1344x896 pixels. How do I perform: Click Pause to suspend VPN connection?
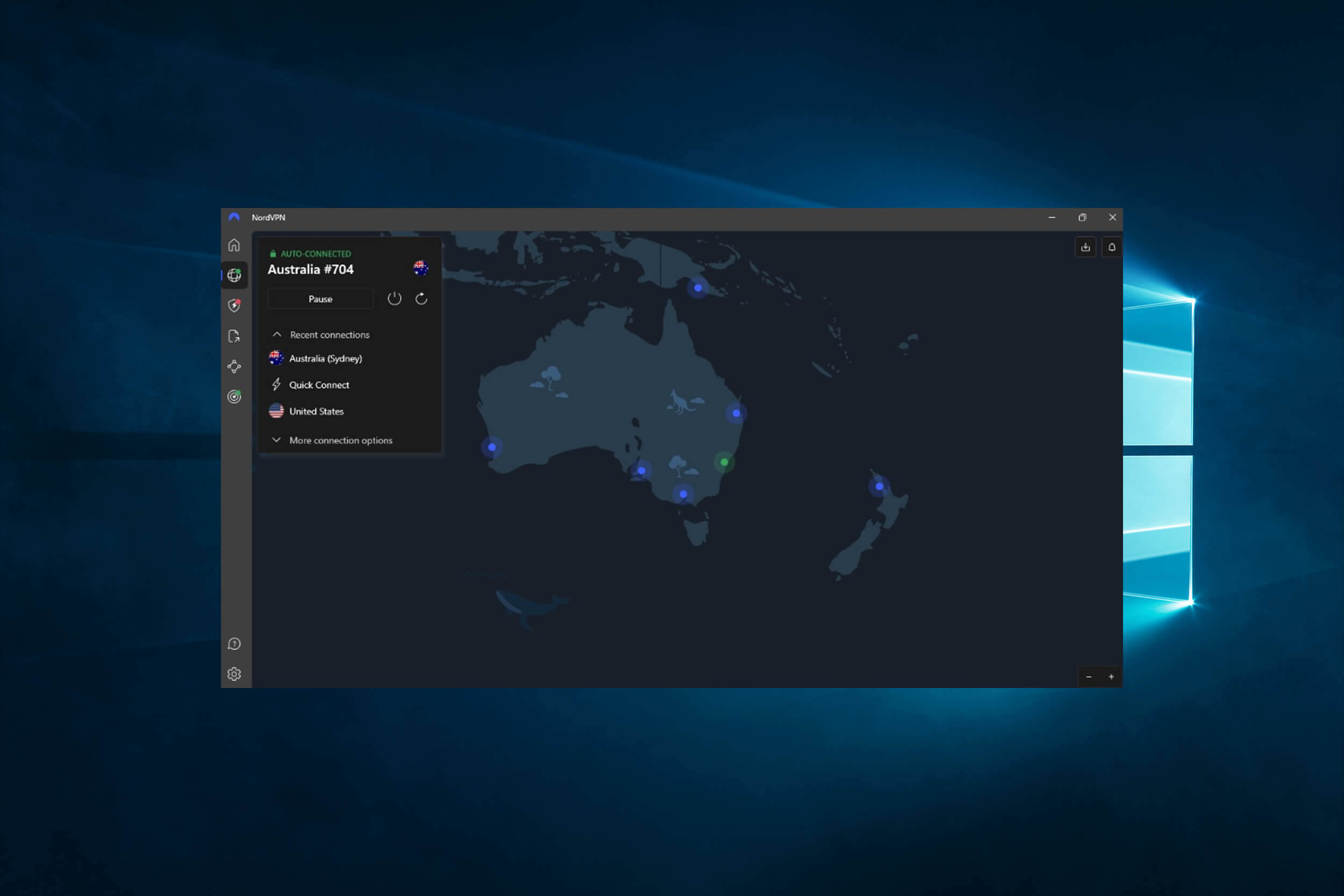coord(320,298)
